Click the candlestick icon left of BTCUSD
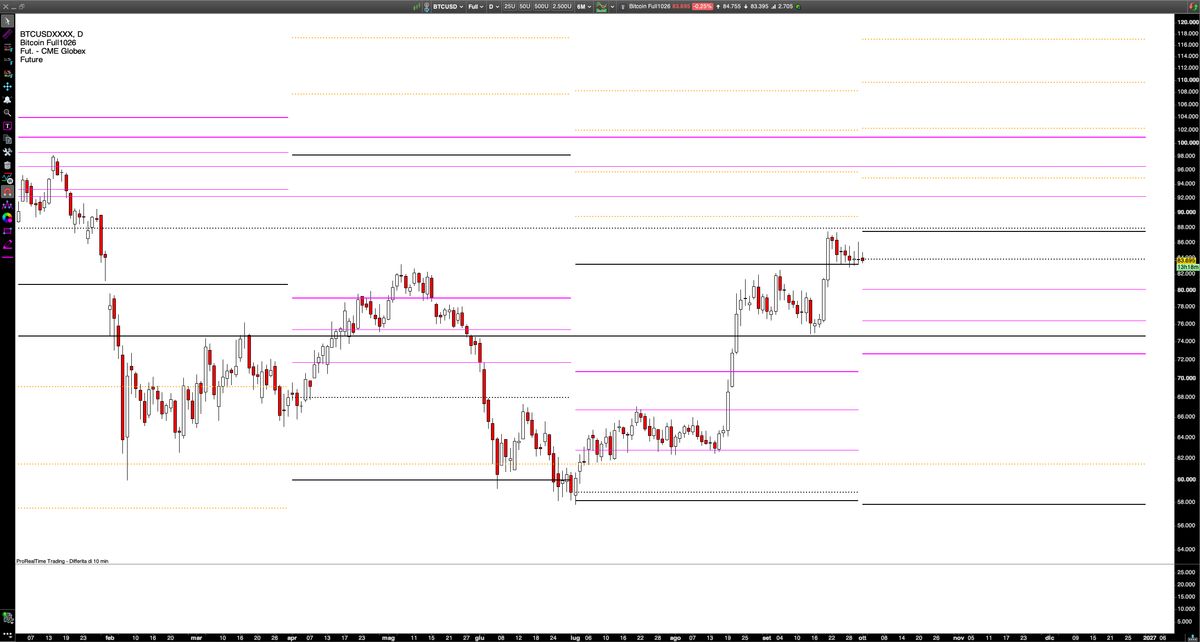The height and width of the screenshot is (642, 1200). 416,6
